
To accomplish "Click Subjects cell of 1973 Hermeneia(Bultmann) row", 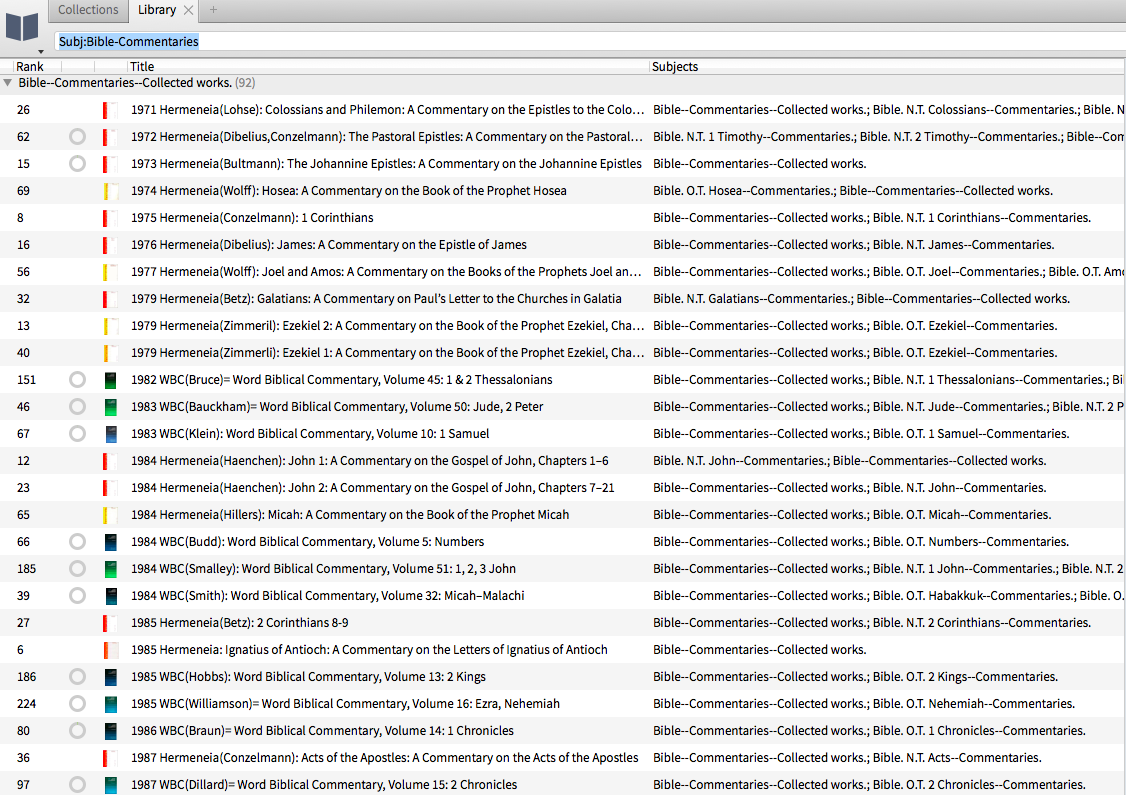I will pyautogui.click(x=760, y=164).
